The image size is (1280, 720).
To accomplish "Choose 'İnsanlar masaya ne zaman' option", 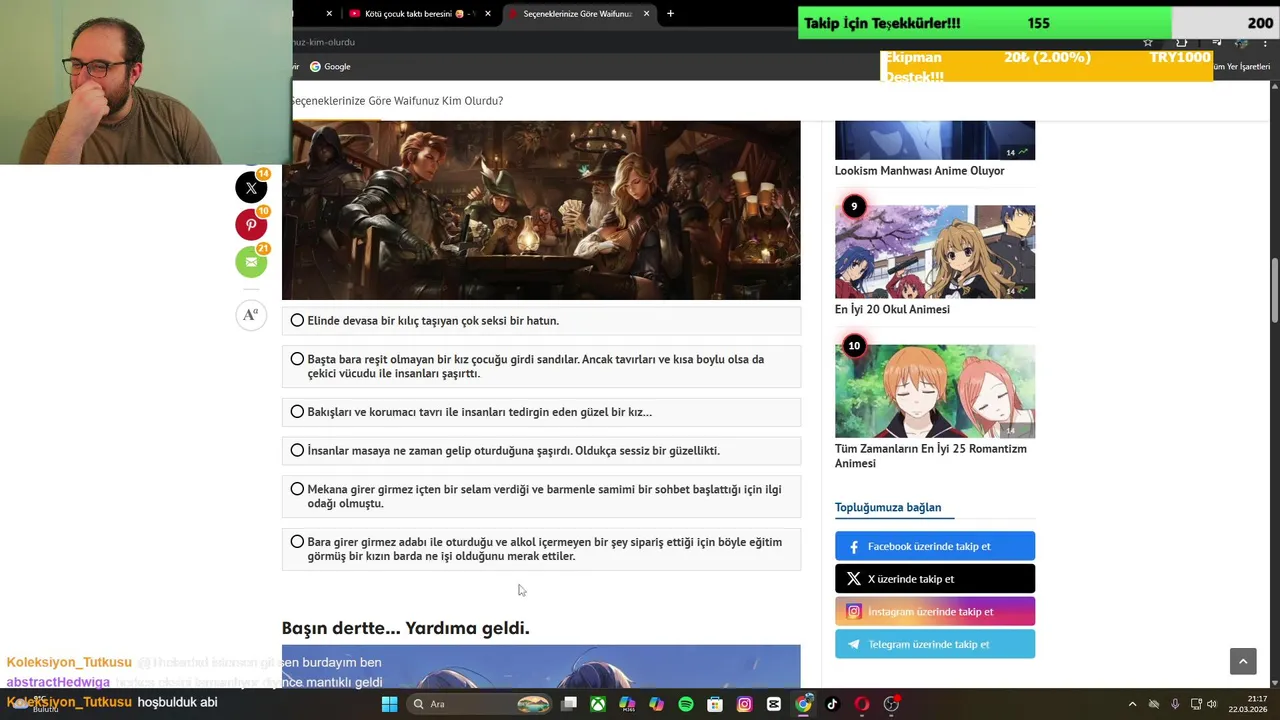I will pyautogui.click(x=541, y=451).
